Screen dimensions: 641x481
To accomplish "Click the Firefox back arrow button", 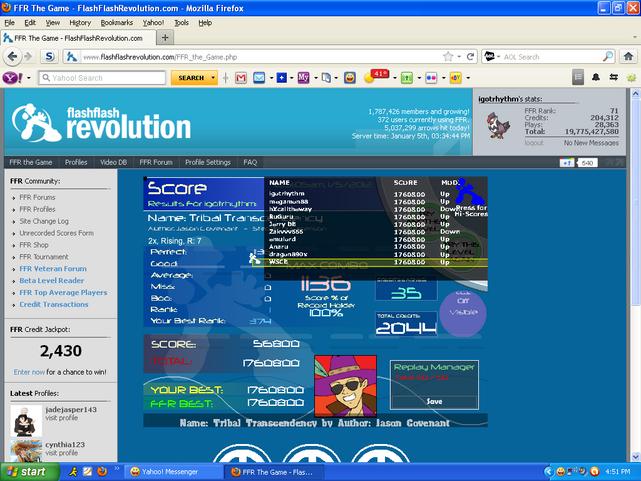I will (12, 56).
